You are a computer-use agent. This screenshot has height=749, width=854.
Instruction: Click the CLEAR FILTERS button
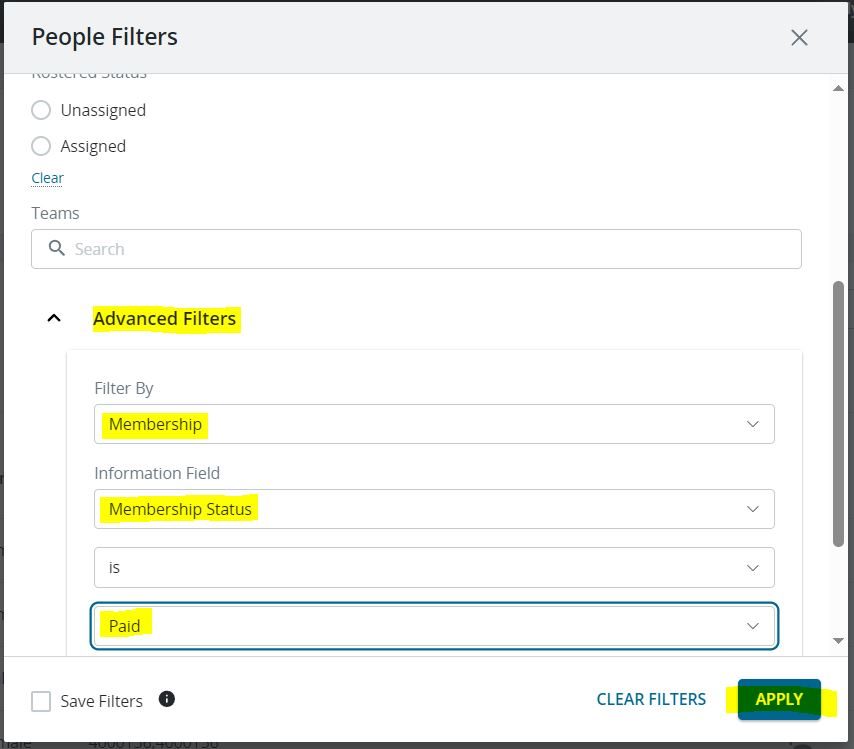tap(651, 699)
